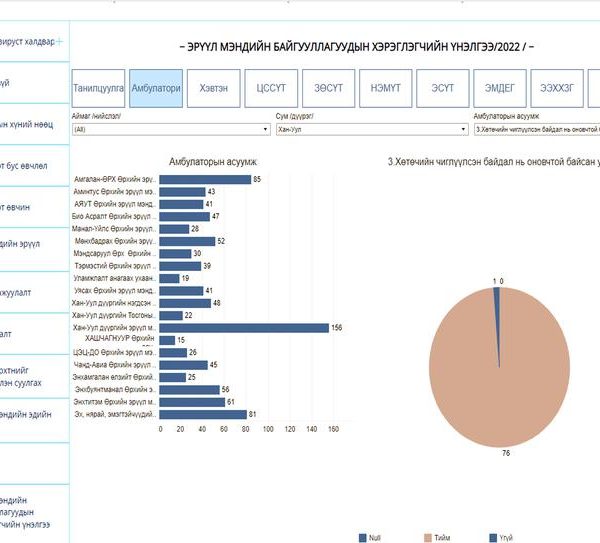600x543 pixels.
Task: Click the Амгалан-ӨРХ Өрхийн row label
Action: [115, 179]
